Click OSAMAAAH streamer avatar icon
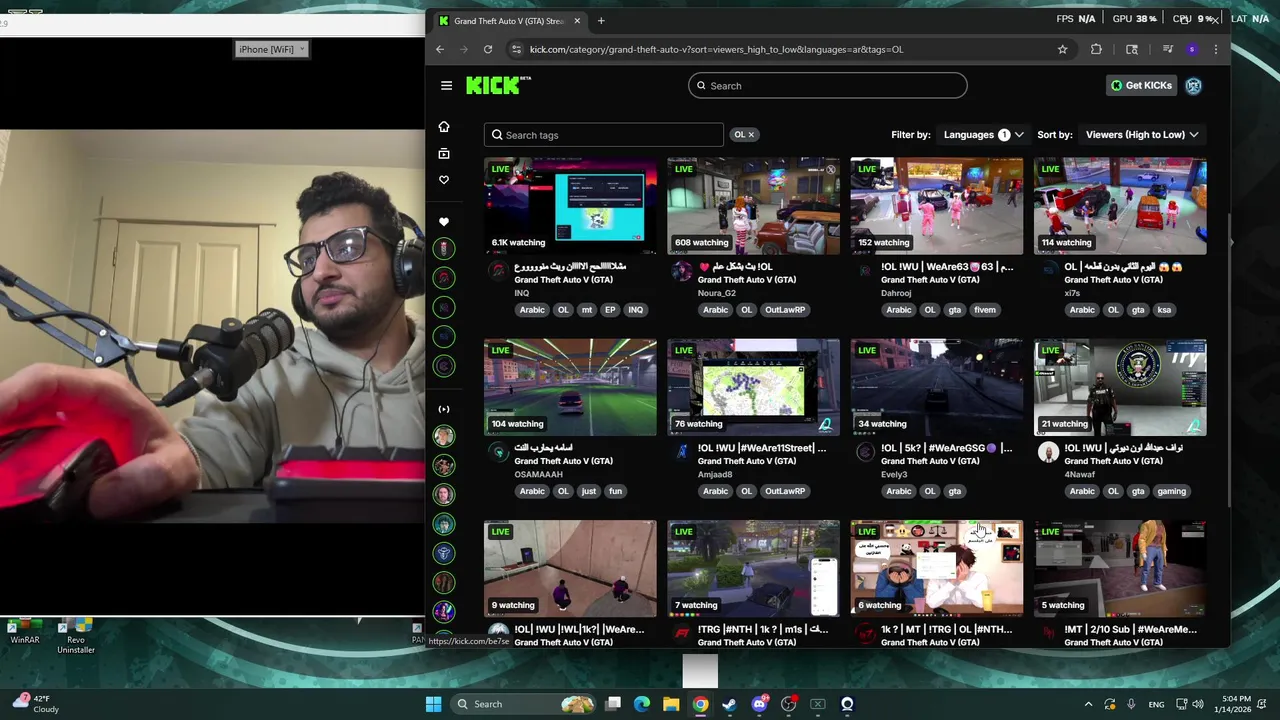The image size is (1280, 720). 498,452
